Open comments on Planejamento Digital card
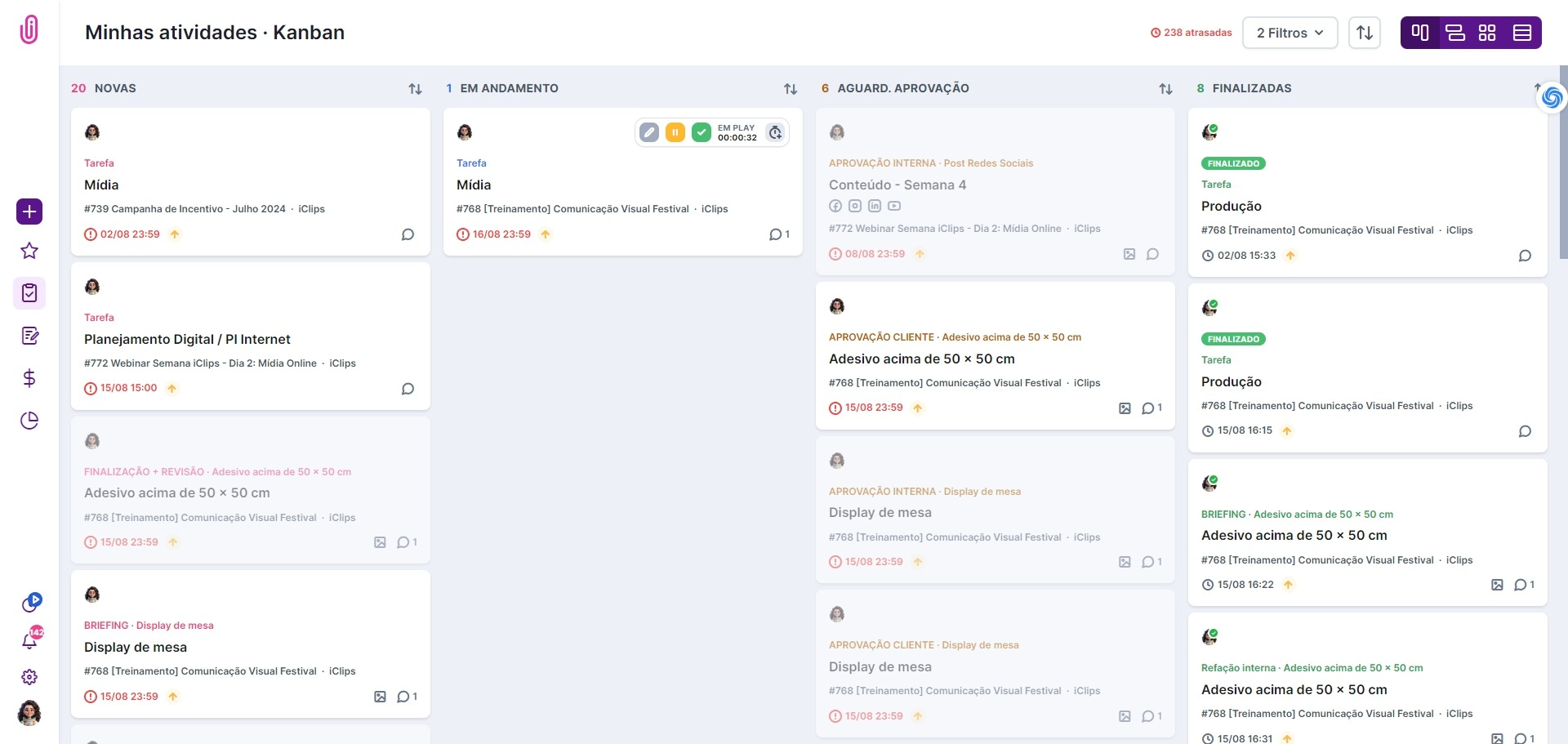 (408, 389)
